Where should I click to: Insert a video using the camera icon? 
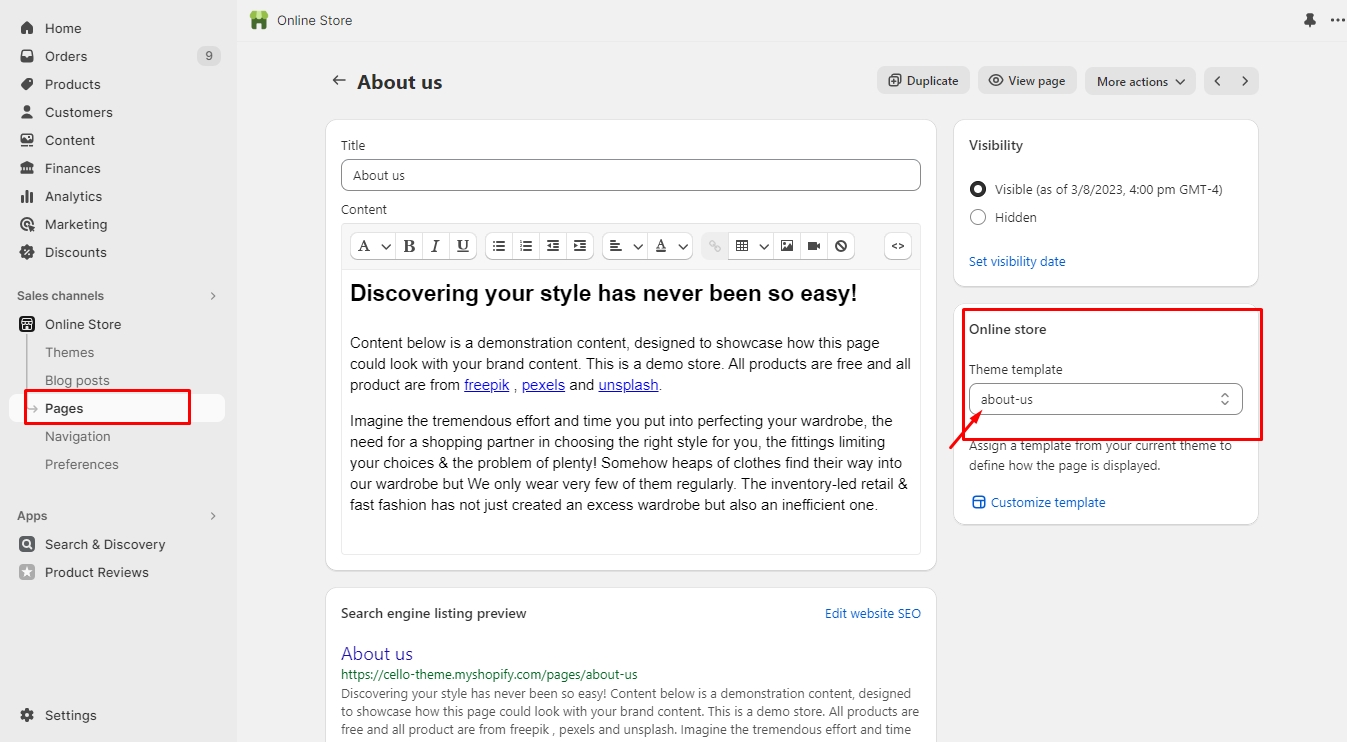[x=814, y=246]
